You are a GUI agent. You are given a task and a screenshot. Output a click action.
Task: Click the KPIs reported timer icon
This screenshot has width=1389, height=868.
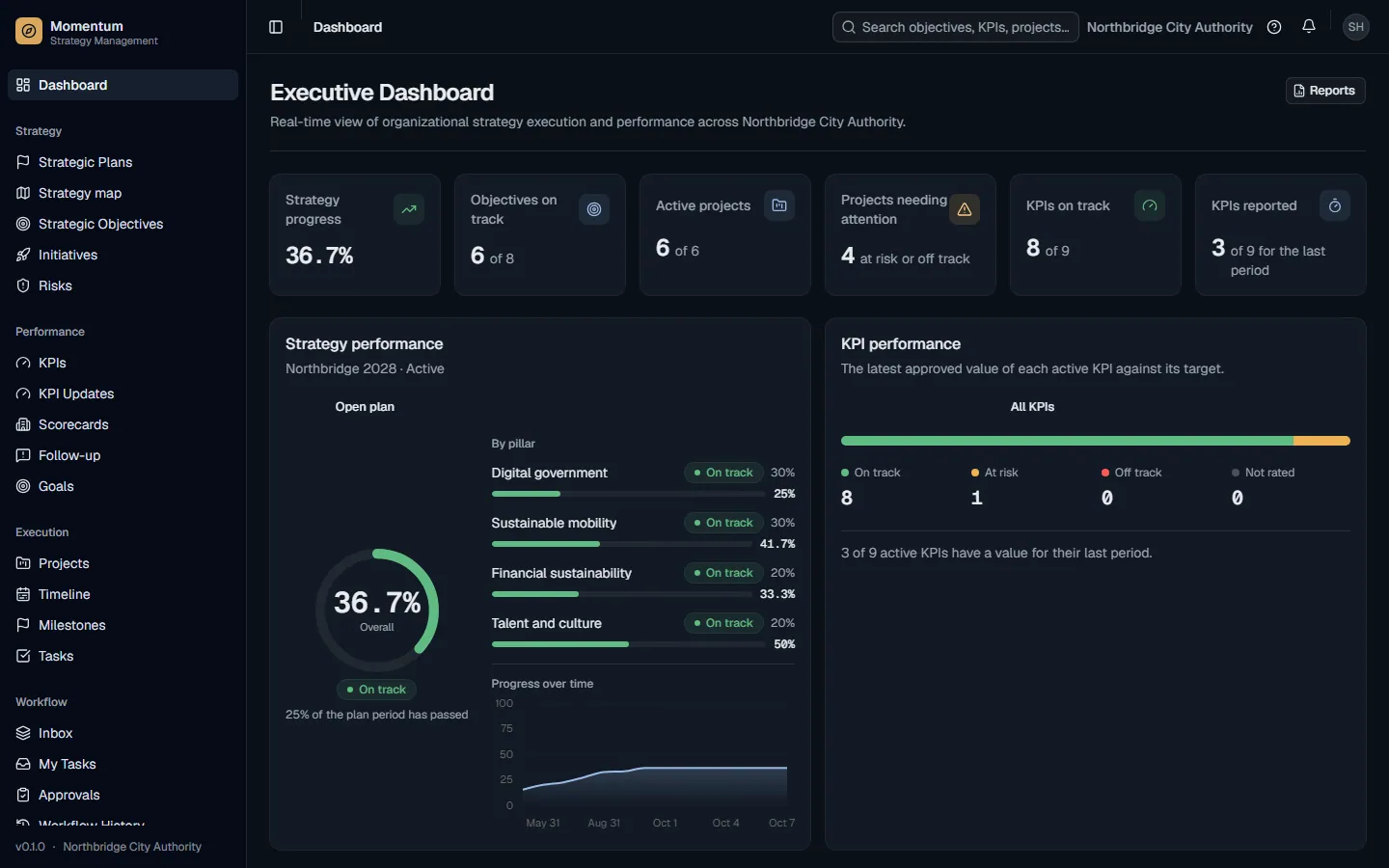tap(1335, 205)
